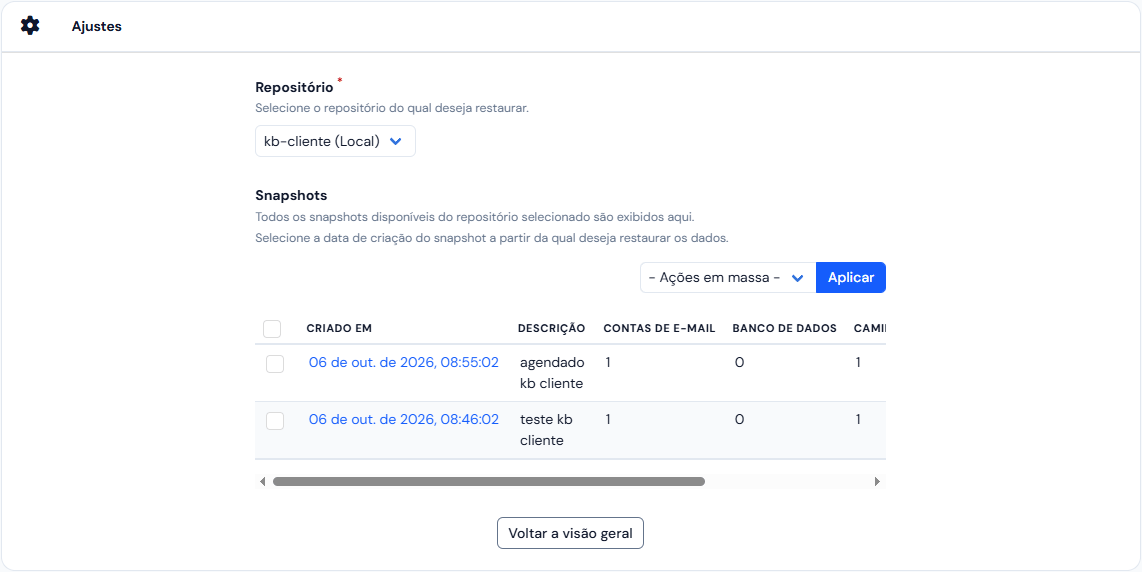Click the Ajustes gear icon
Viewport: 1142px width, 572px height.
click(x=30, y=26)
